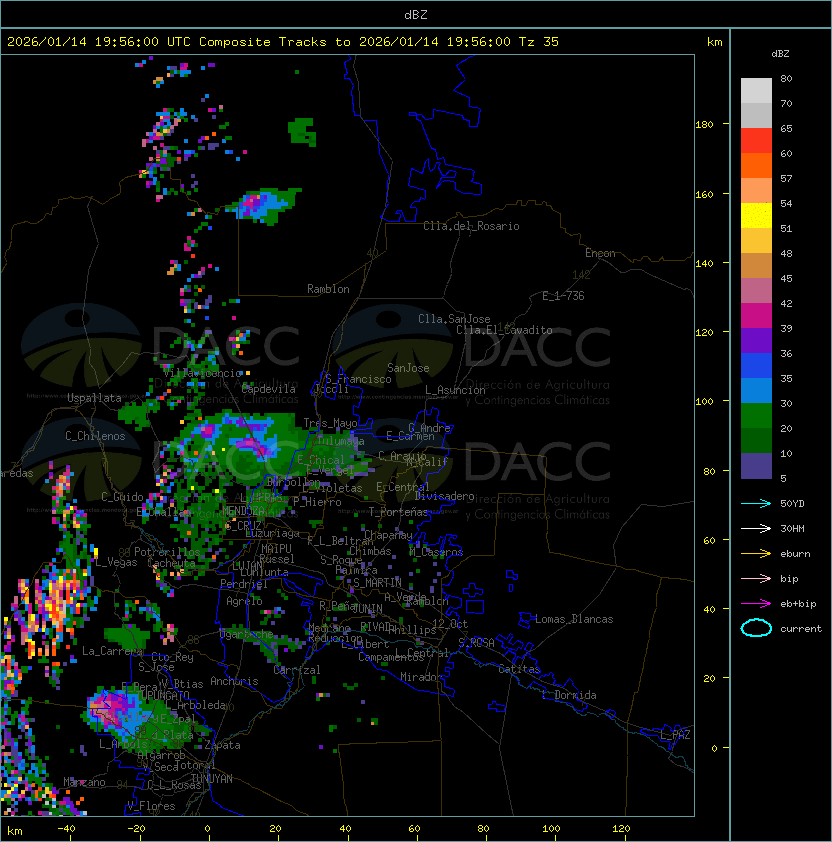
Task: Click the 'L_Vegas' map label
Action: pyautogui.click(x=116, y=562)
